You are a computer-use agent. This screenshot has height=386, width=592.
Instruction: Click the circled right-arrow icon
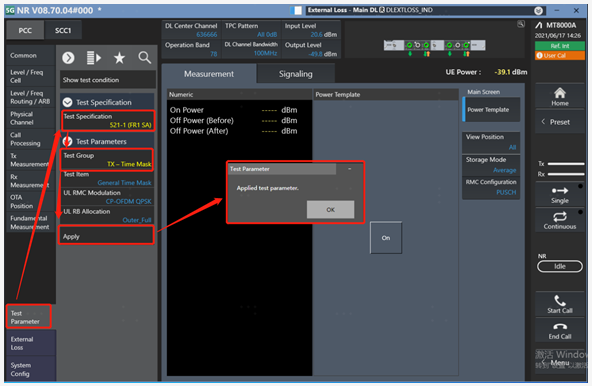[x=68, y=58]
